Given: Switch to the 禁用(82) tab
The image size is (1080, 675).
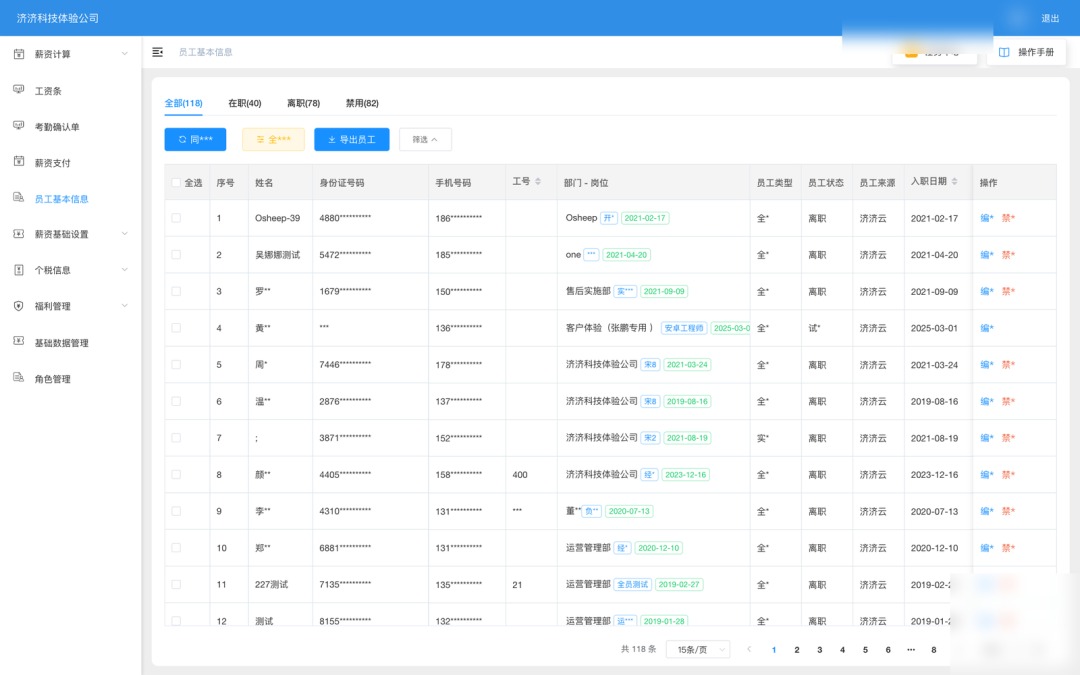Looking at the screenshot, I should coord(362,103).
